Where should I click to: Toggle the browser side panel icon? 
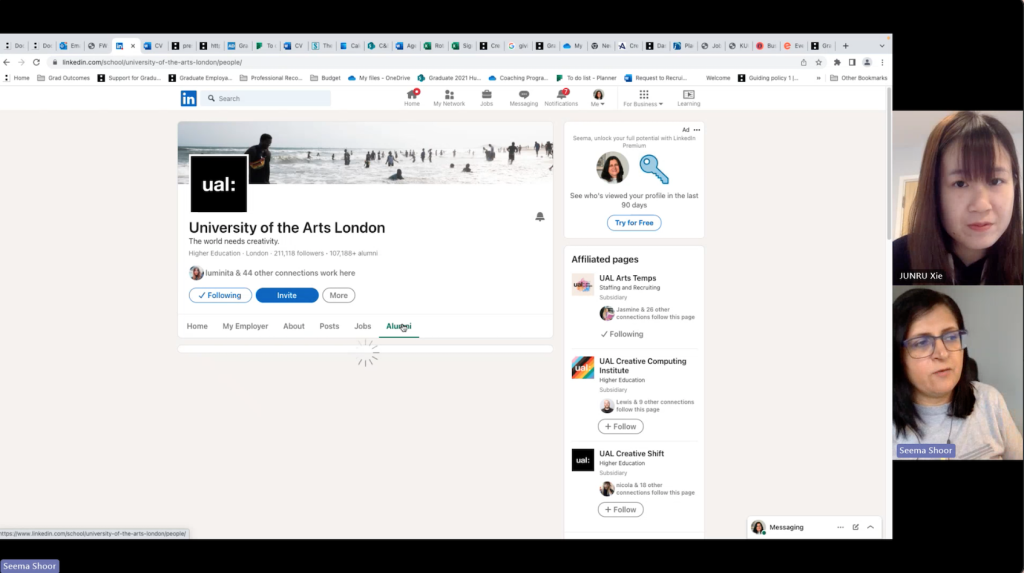852,62
